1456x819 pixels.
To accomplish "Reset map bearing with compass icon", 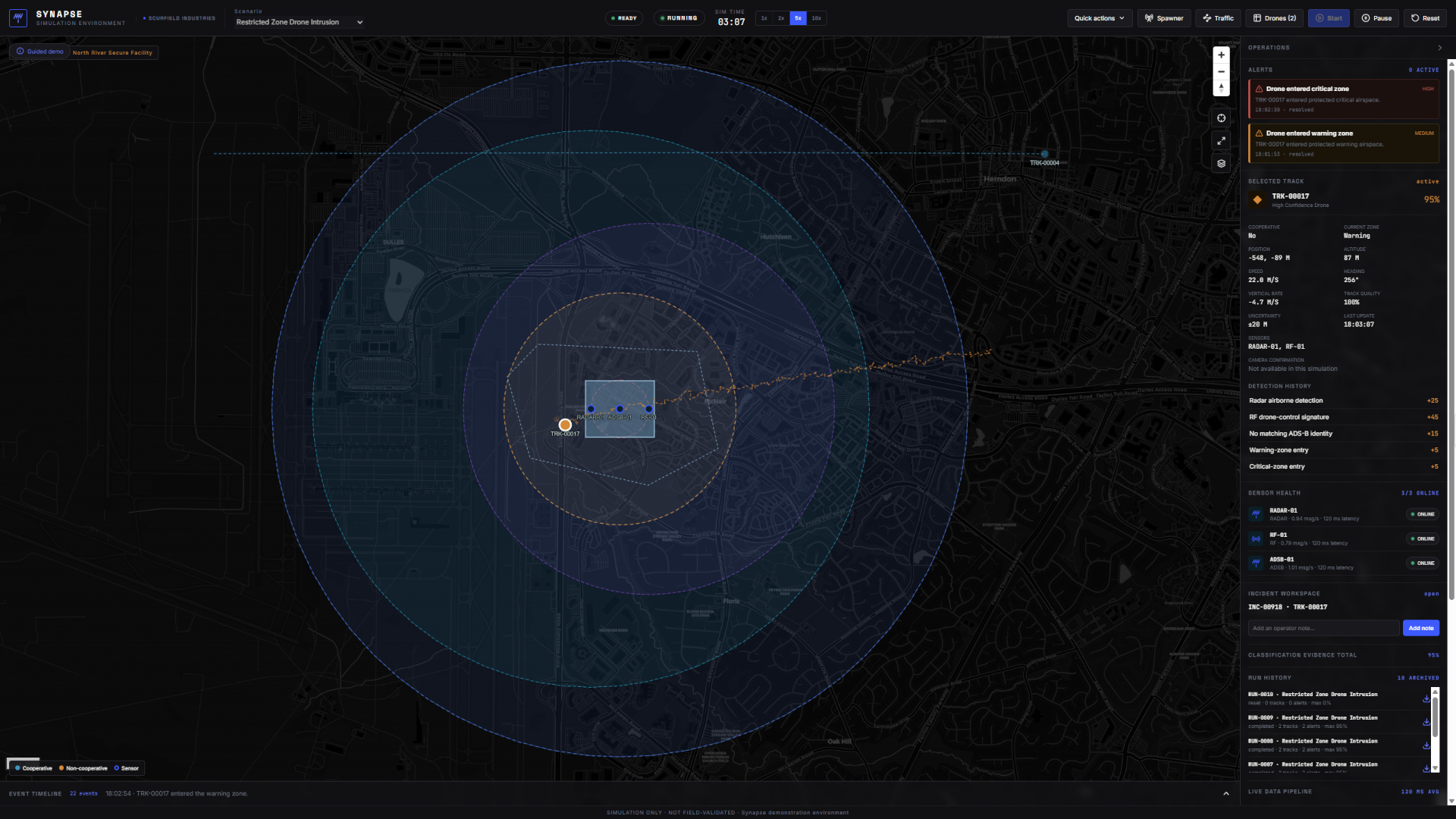I will 1221,88.
